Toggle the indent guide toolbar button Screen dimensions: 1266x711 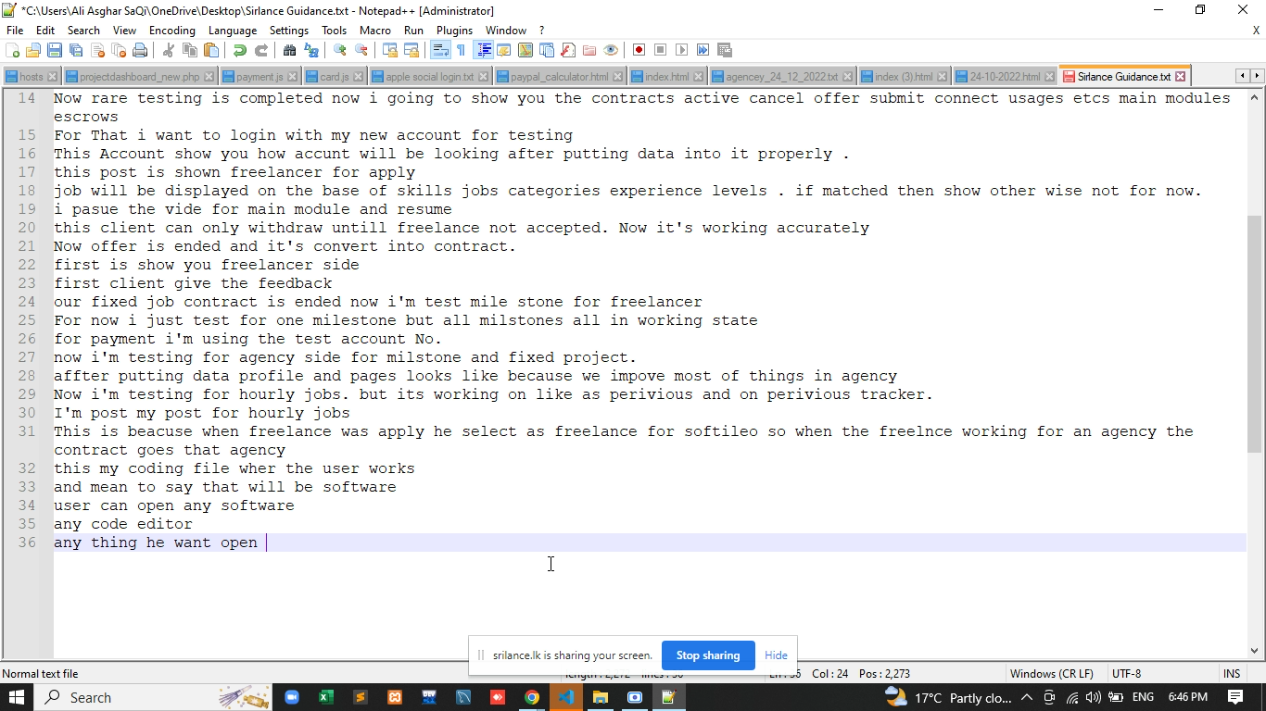483,51
